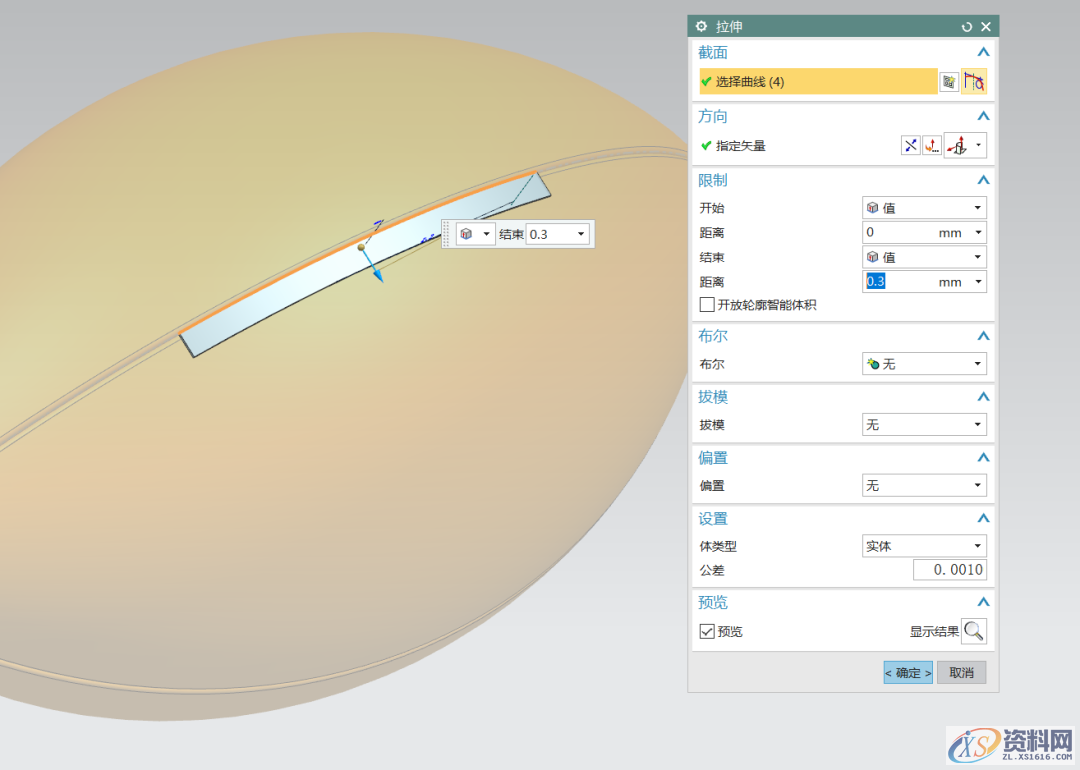
Task: Open the 开始 limit type dropdown
Action: [x=924, y=208]
